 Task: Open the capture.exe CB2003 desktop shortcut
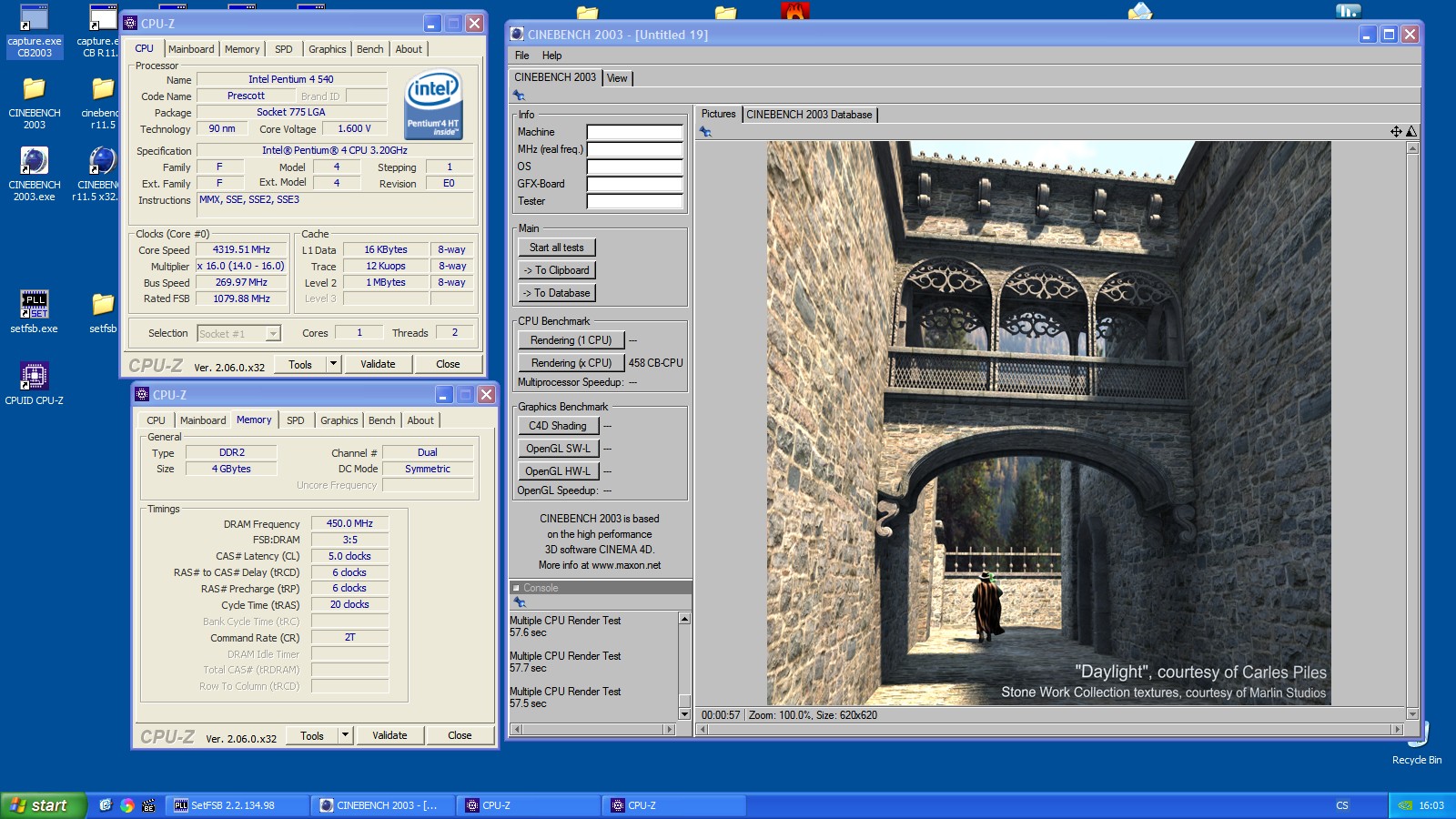click(35, 32)
